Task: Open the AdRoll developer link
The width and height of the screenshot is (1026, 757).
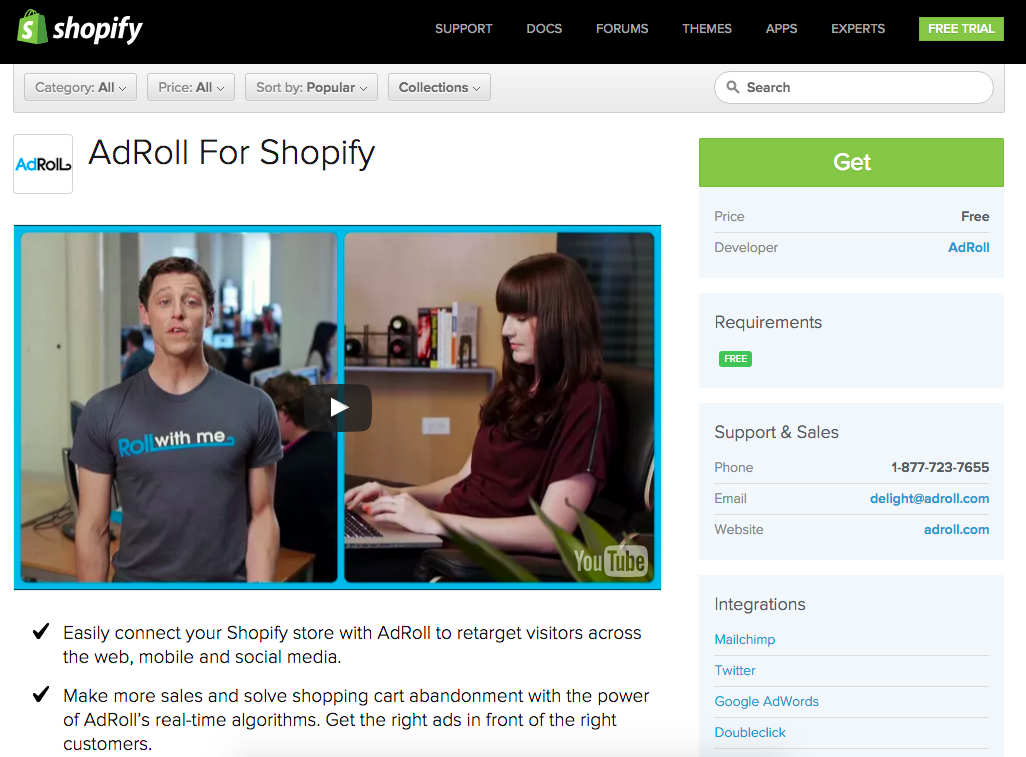Action: click(x=968, y=247)
